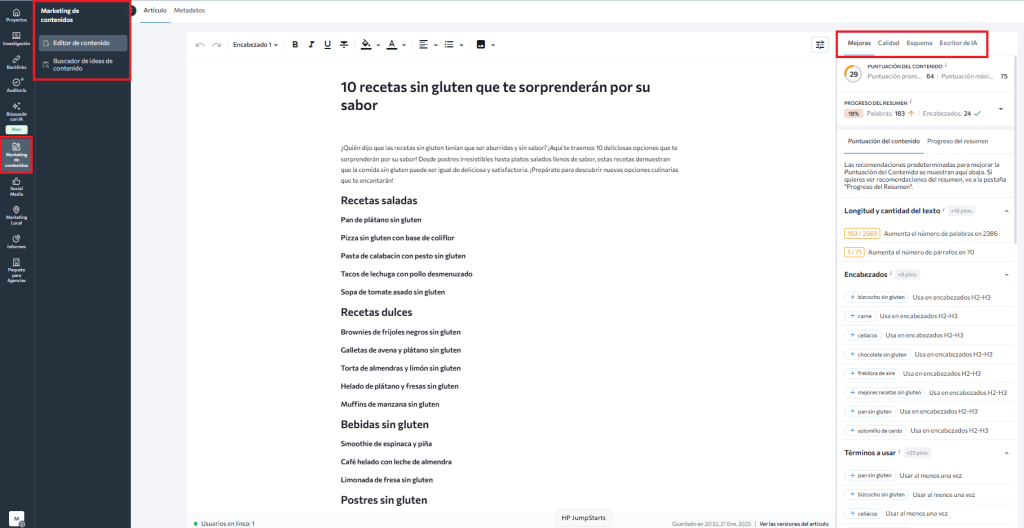This screenshot has height=528, width=1024.
Task: Add 'bizcocho sin gluten' heading keyword chip
Action: point(878,297)
